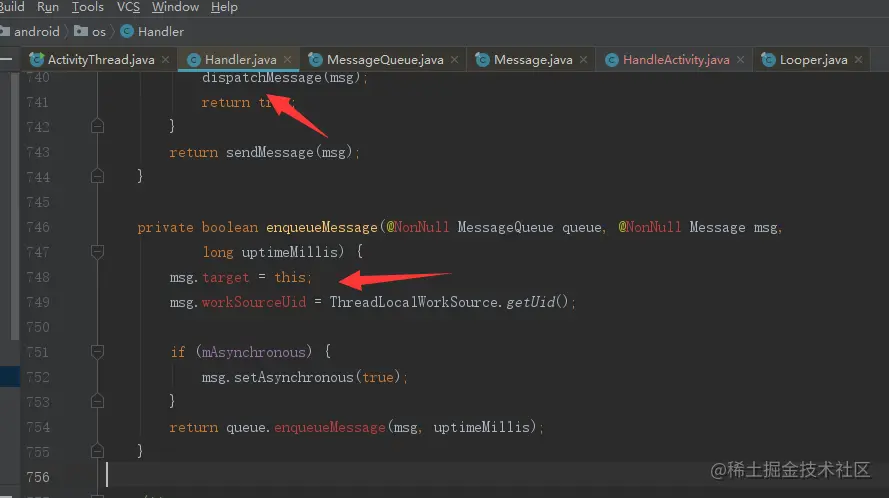The height and width of the screenshot is (498, 889).
Task: Collapse method ending at line 744
Action: [x=98, y=176]
